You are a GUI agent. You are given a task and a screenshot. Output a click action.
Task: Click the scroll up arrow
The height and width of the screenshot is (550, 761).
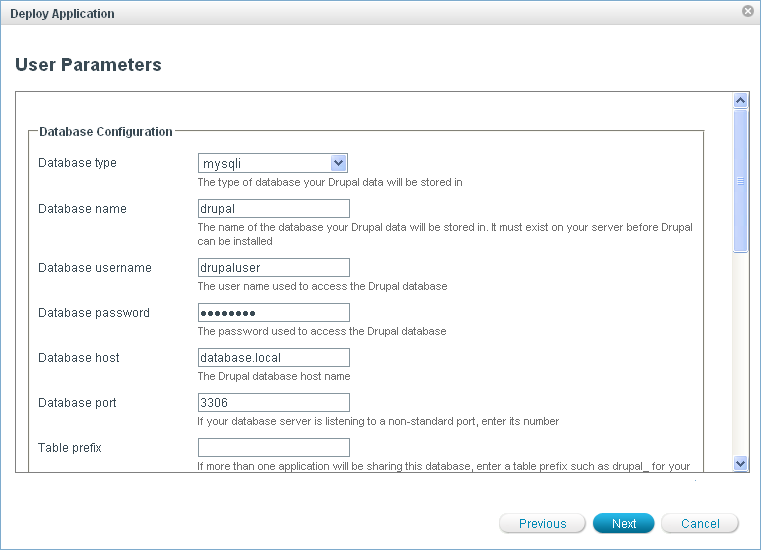click(x=741, y=101)
